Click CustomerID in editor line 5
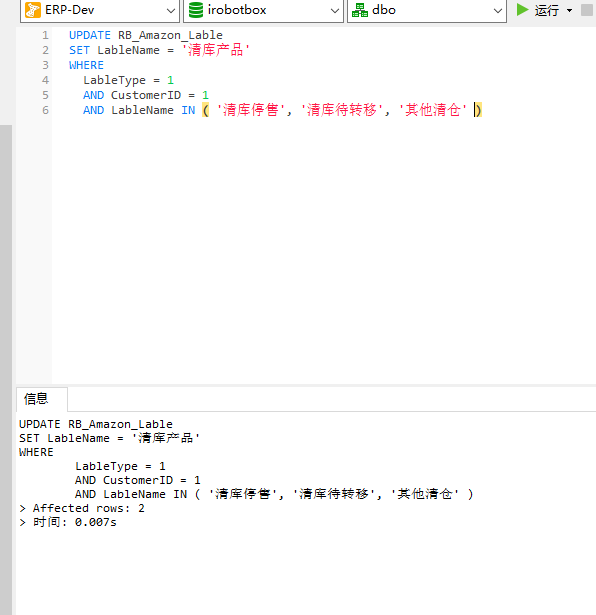The height and width of the screenshot is (615, 596). pyautogui.click(x=146, y=95)
